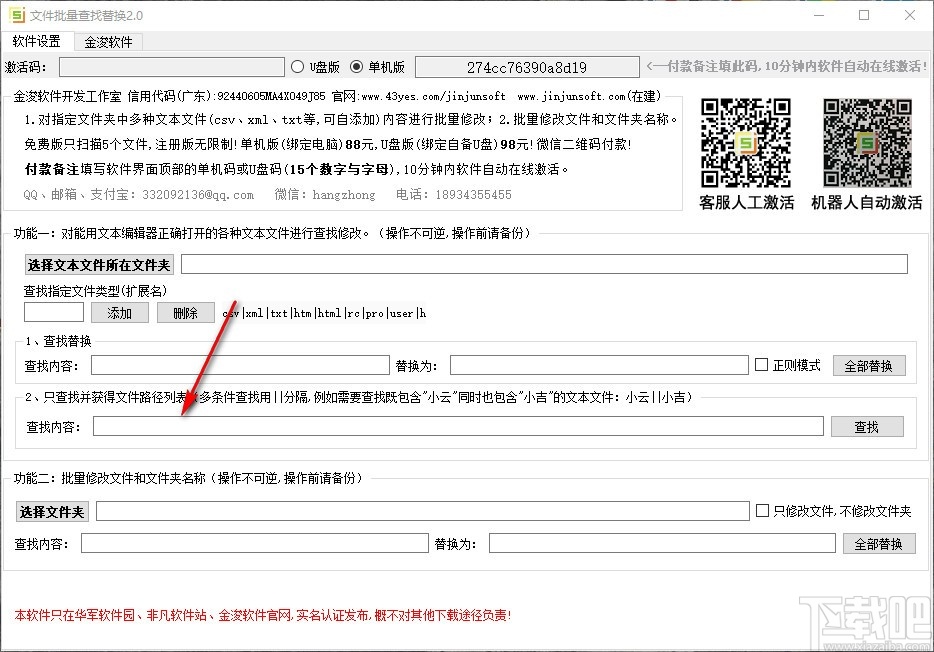Focus the 查找内容 field in section 1

(240, 366)
